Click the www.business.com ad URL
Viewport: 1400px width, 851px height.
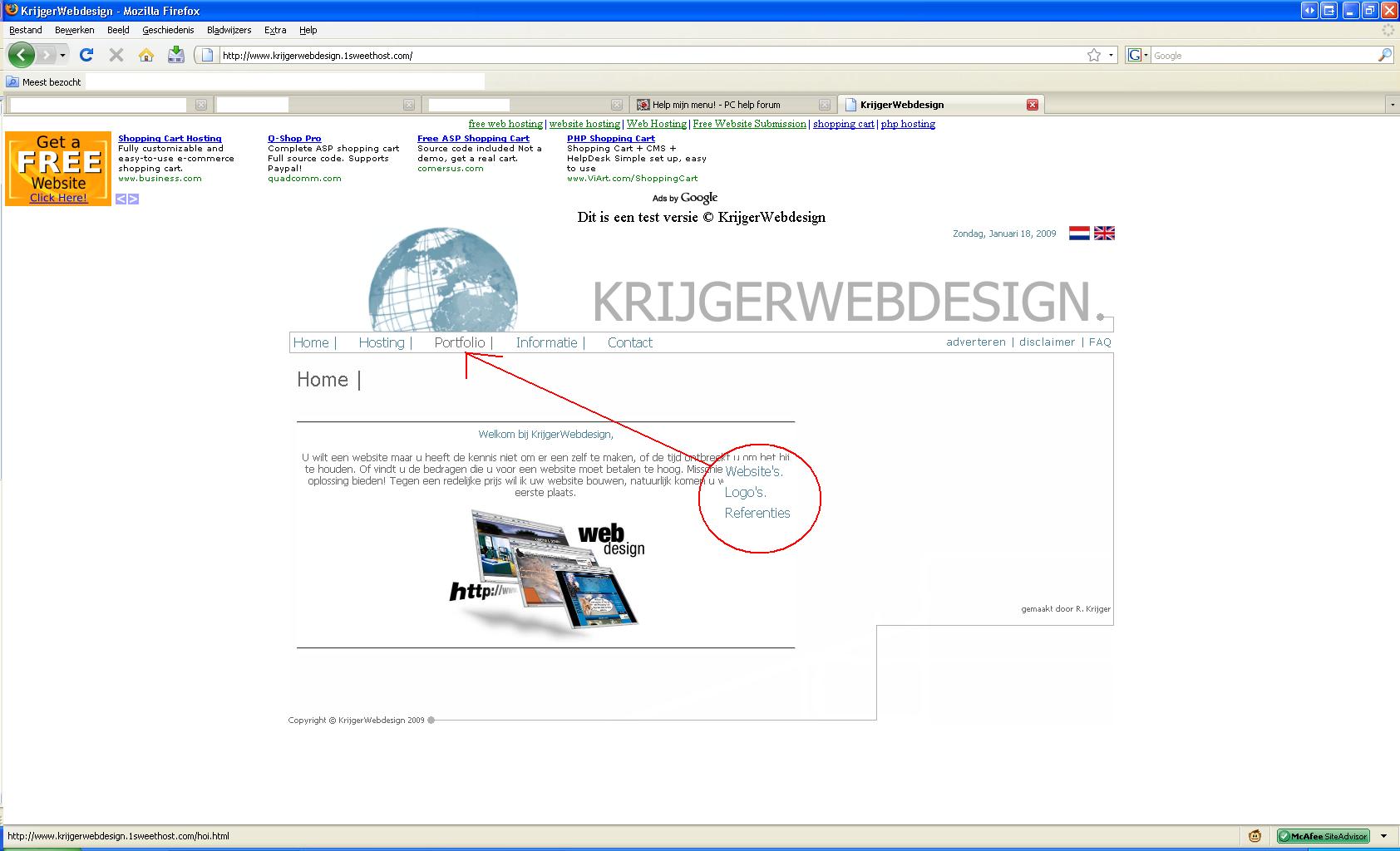click(x=160, y=179)
